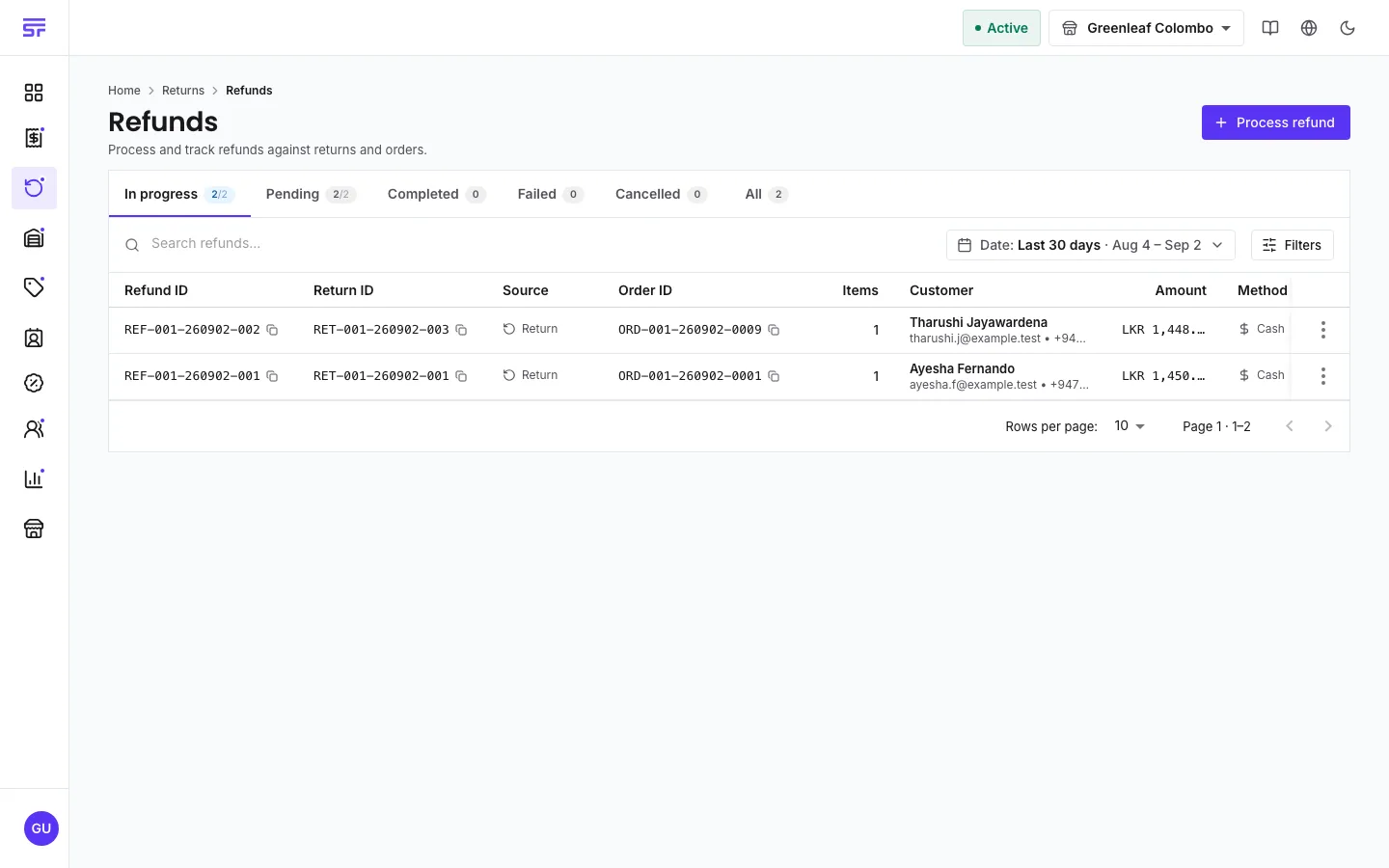This screenshot has width=1389, height=868.
Task: Open the Greenleaf Colombo store dropdown
Action: (1146, 28)
